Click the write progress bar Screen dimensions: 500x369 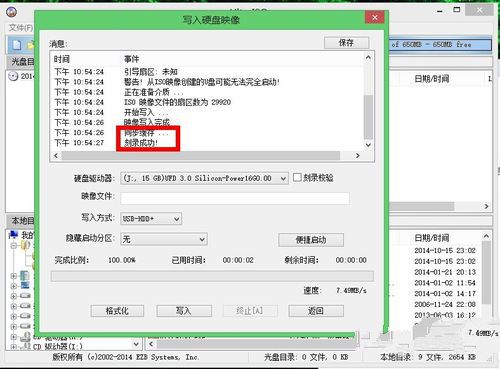[x=212, y=276]
